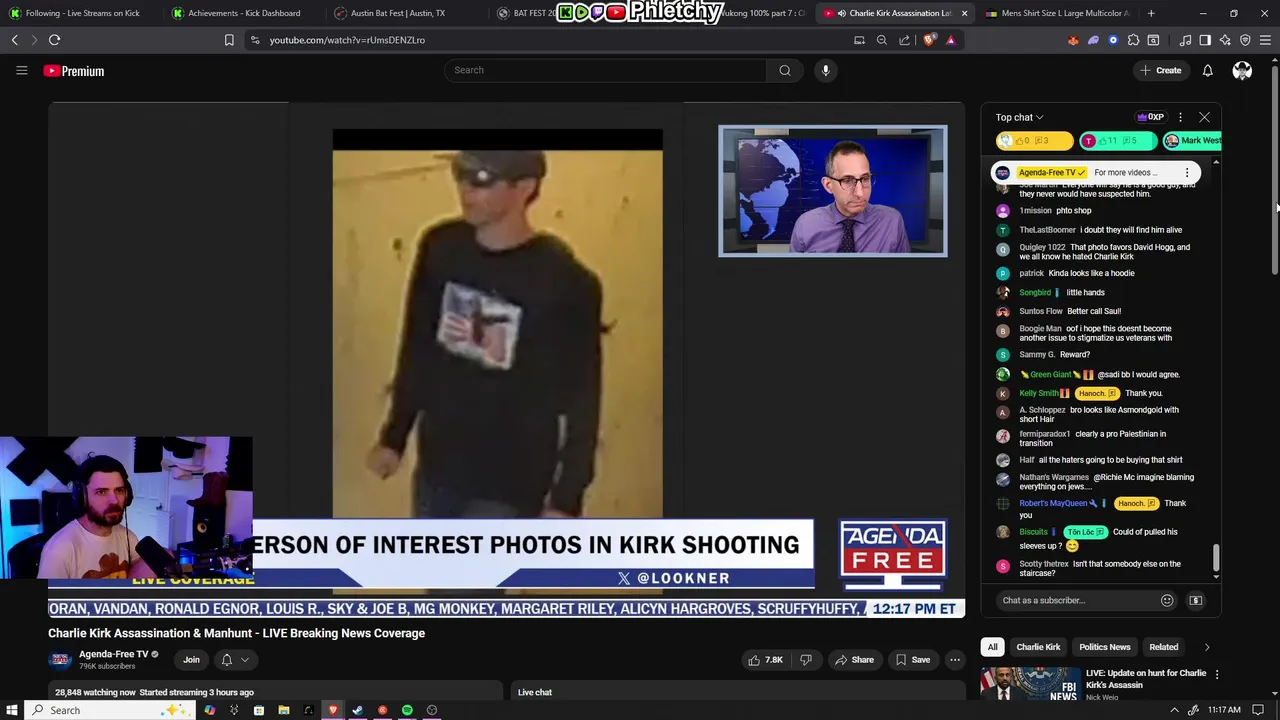Click the Create button
Screen dimensions: 1280x720
1160,70
